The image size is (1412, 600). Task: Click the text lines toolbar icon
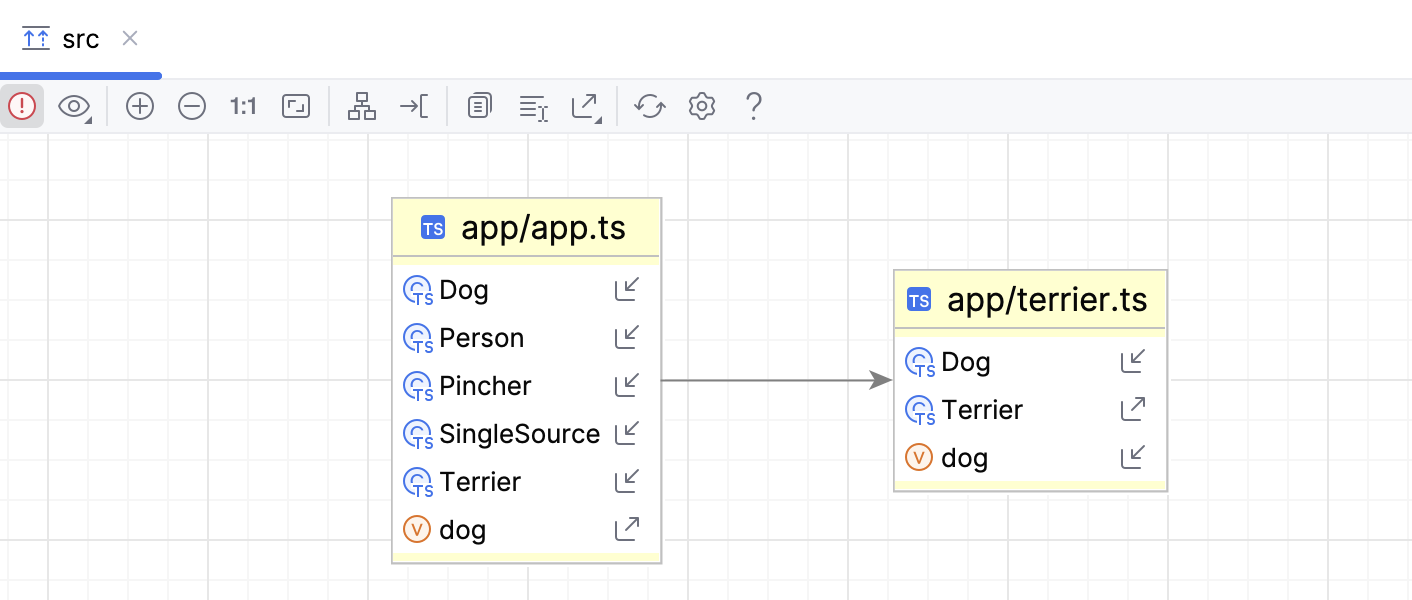click(x=534, y=107)
